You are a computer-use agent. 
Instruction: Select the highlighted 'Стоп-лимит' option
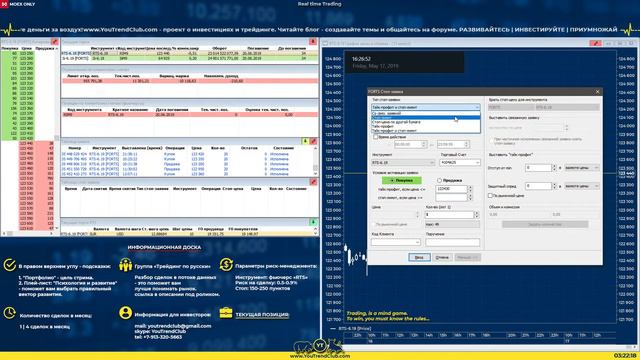[x=426, y=118]
